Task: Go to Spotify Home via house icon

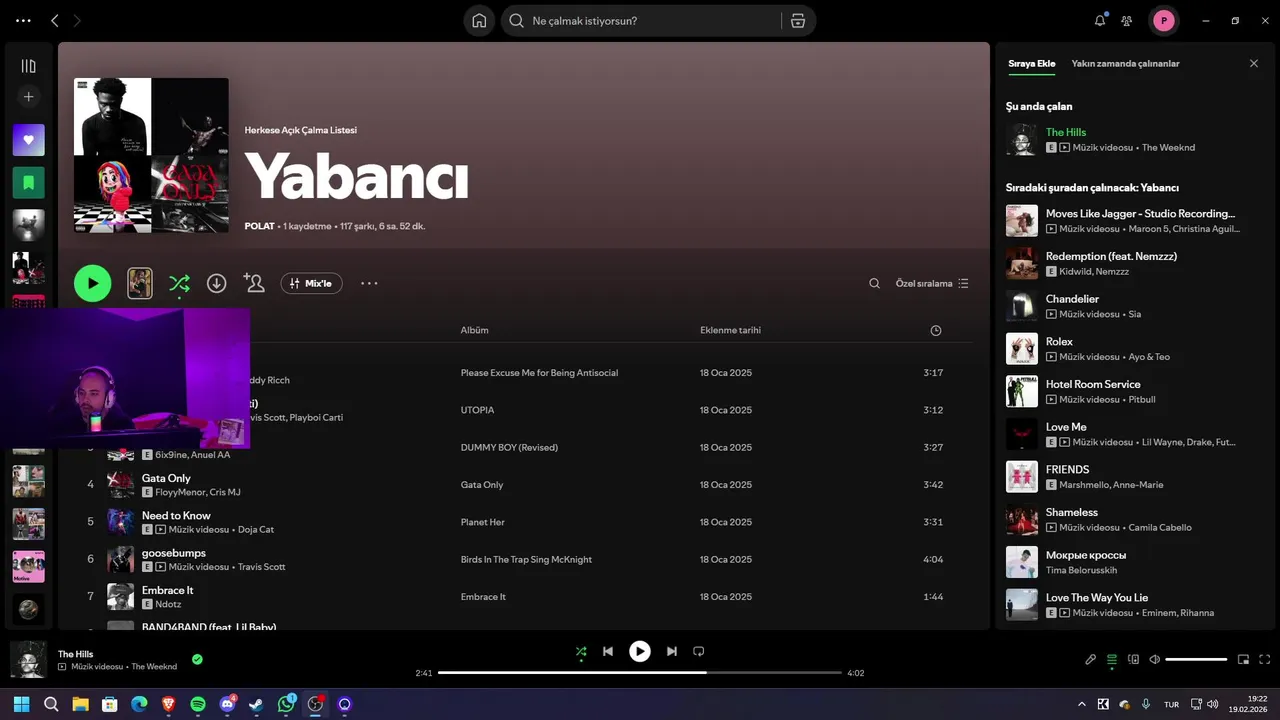Action: [x=479, y=21]
